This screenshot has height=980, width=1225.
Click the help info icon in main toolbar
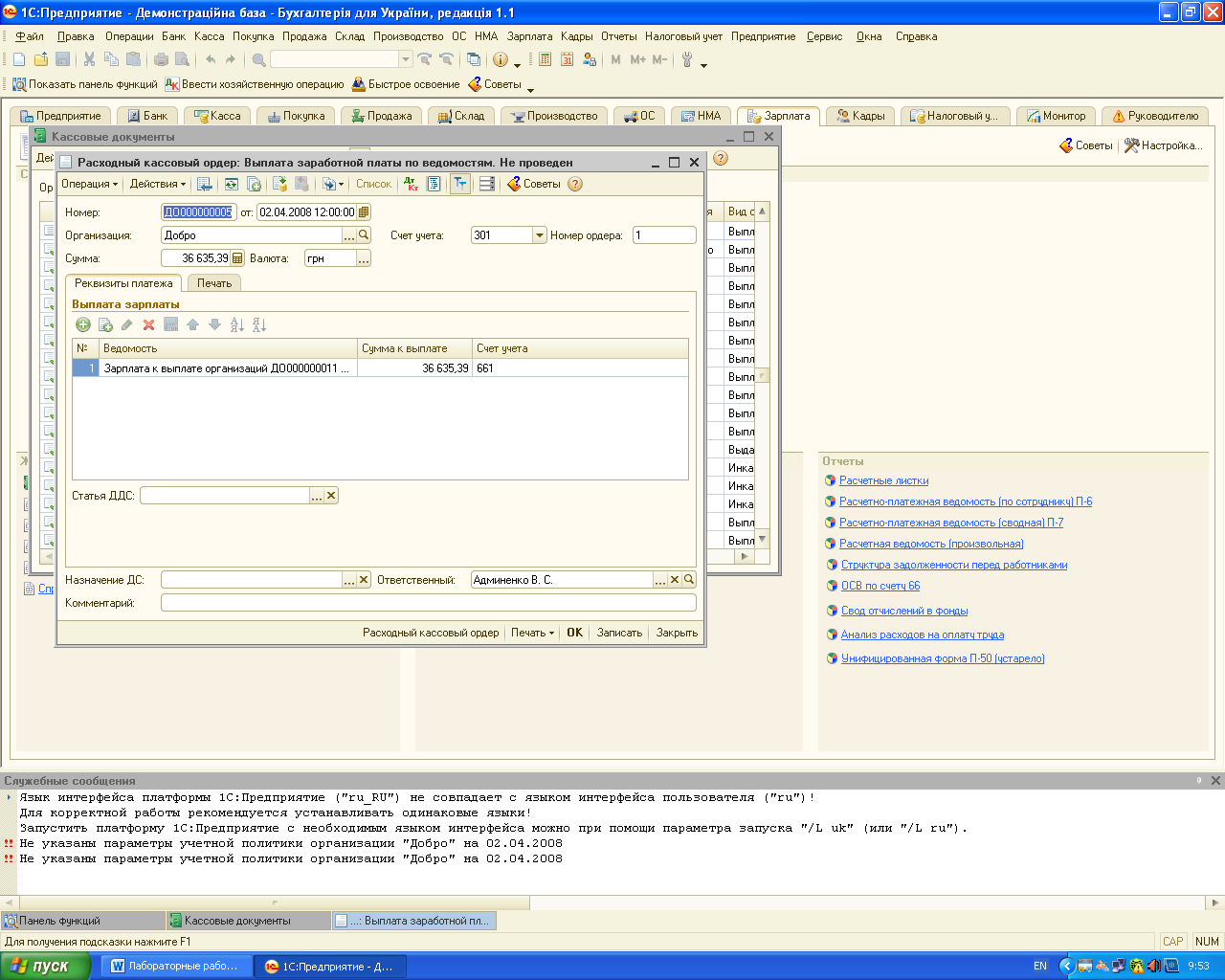501,59
